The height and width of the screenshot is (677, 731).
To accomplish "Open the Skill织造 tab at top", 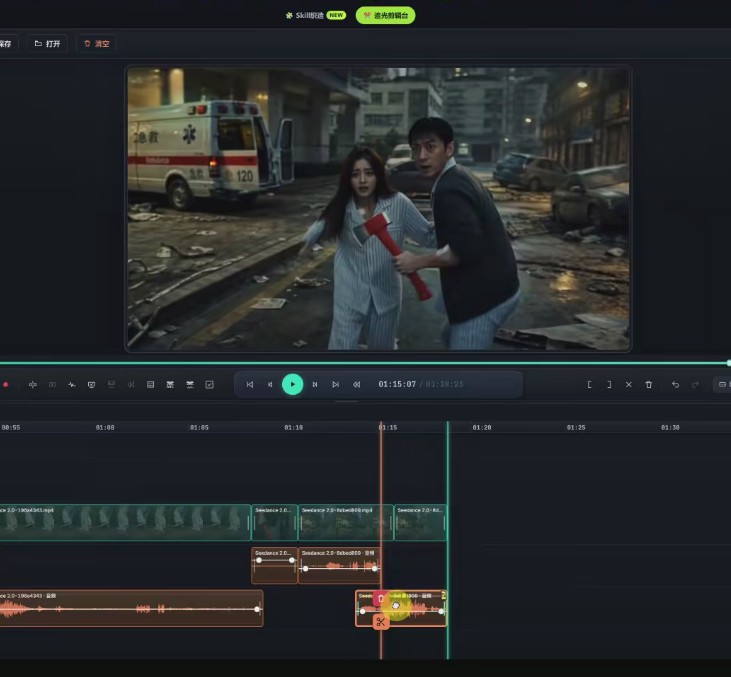I will [x=304, y=15].
